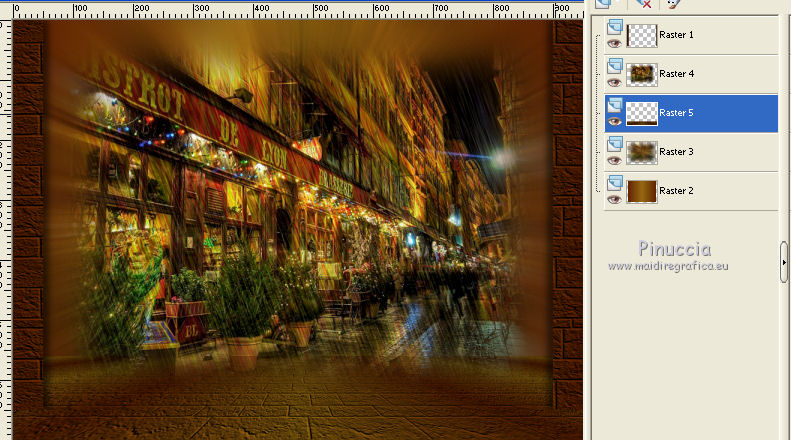Collapse the layers panel with side arrow
The width and height of the screenshot is (791, 440).
pyautogui.click(x=785, y=262)
